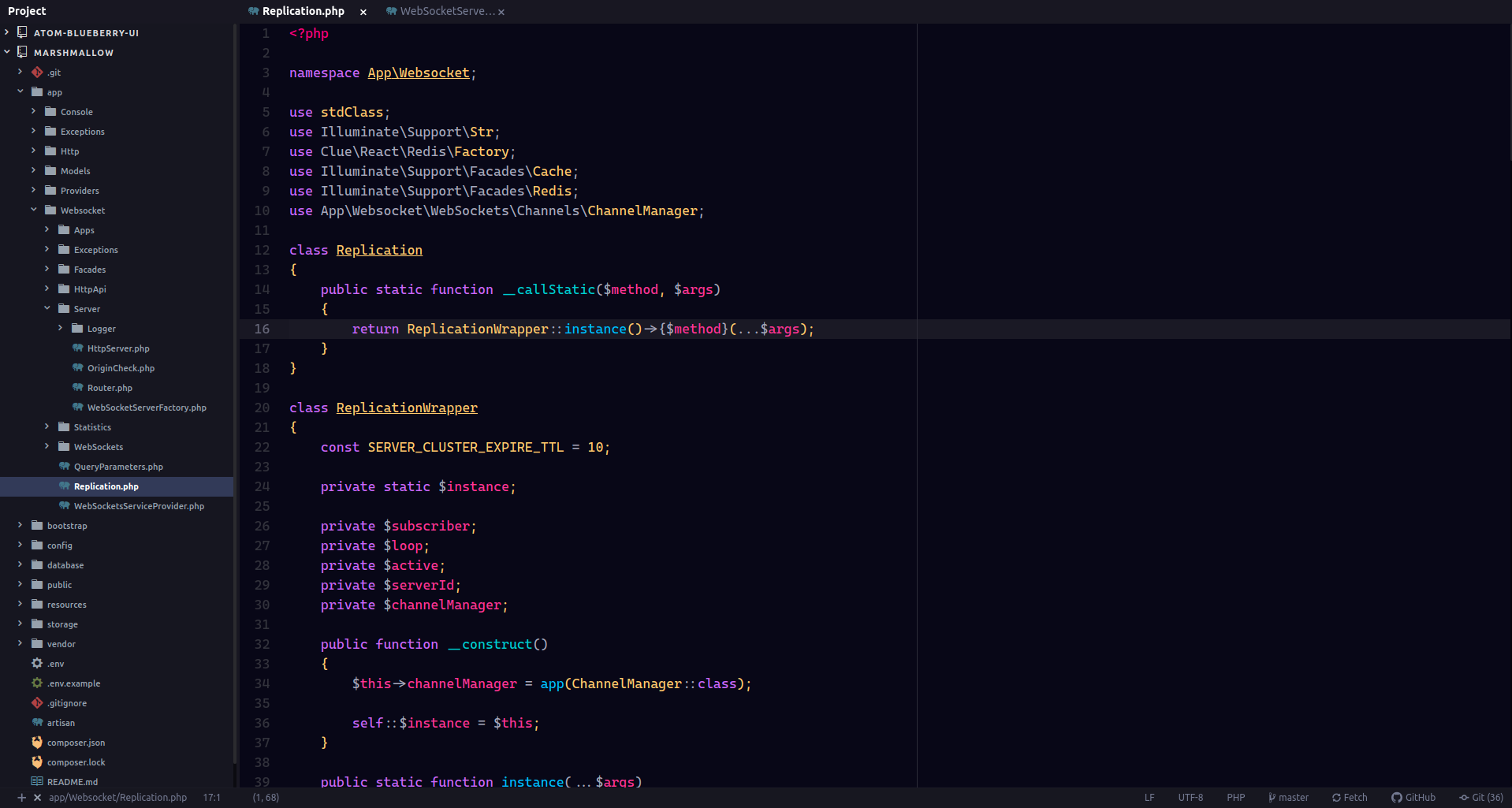
Task: Click the gear icon beside .env
Action: coord(37,664)
